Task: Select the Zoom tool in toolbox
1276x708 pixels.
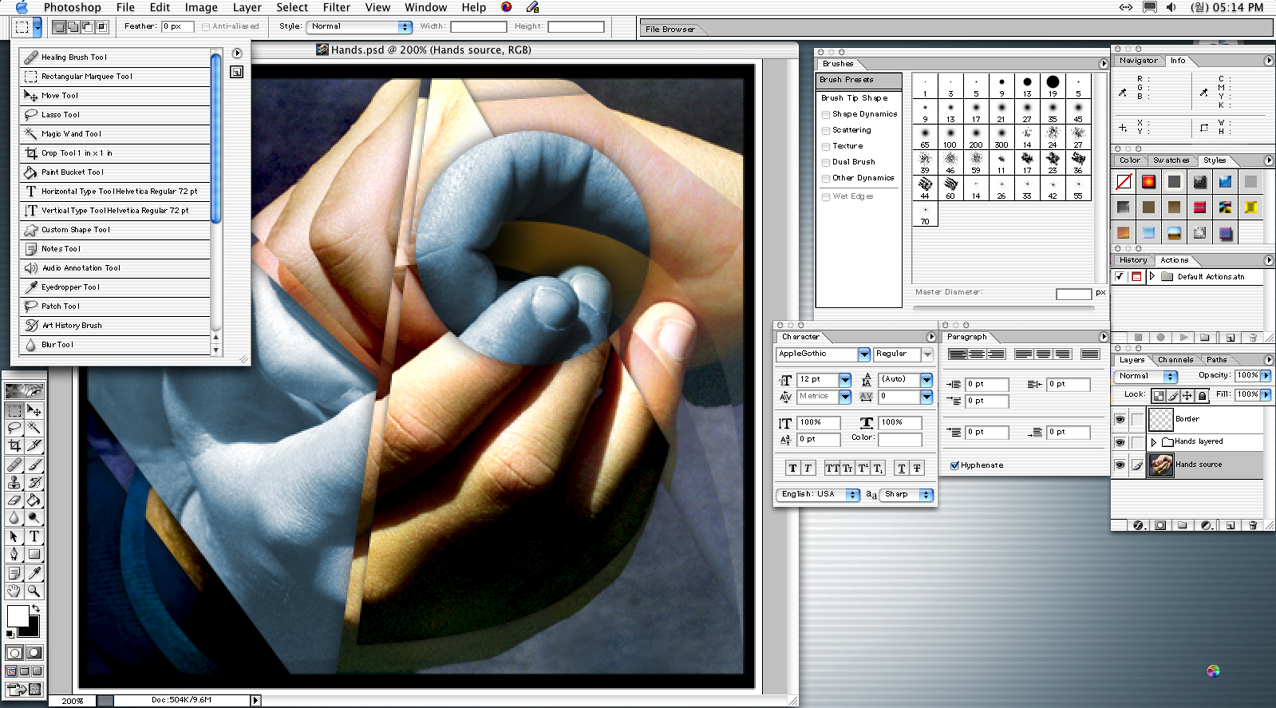Action: pyautogui.click(x=34, y=591)
